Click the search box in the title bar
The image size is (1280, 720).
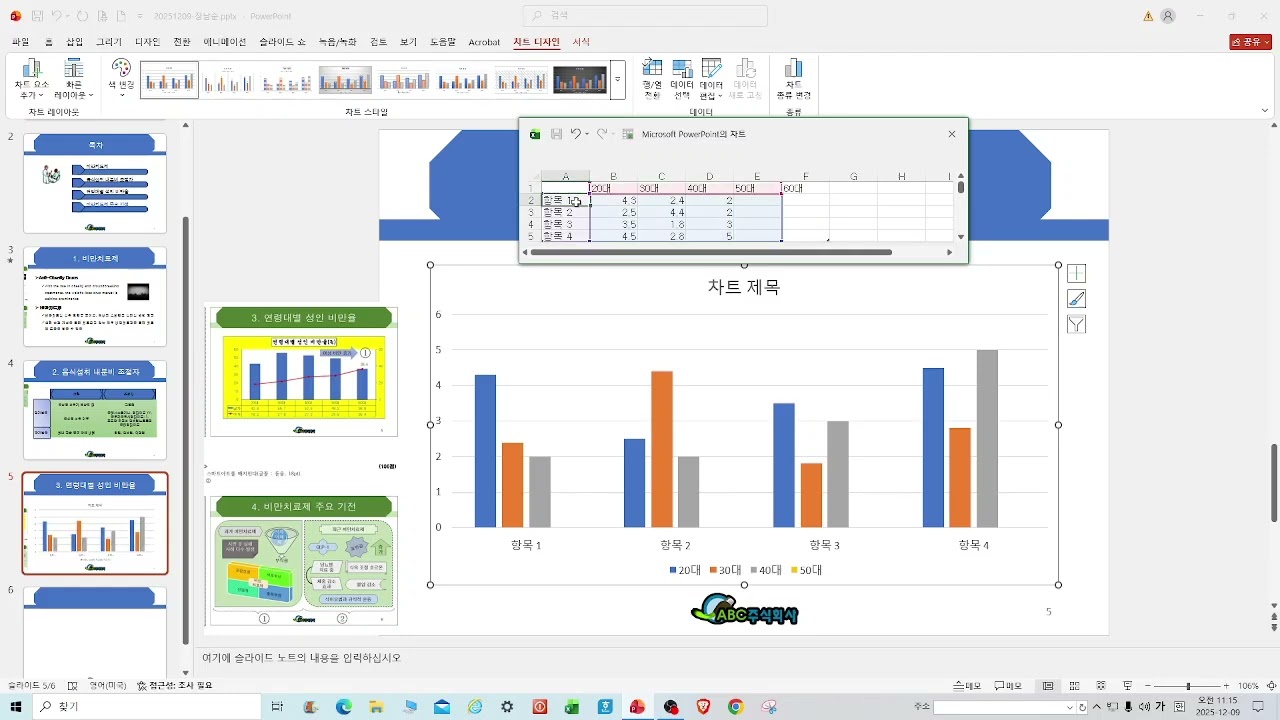pos(645,15)
